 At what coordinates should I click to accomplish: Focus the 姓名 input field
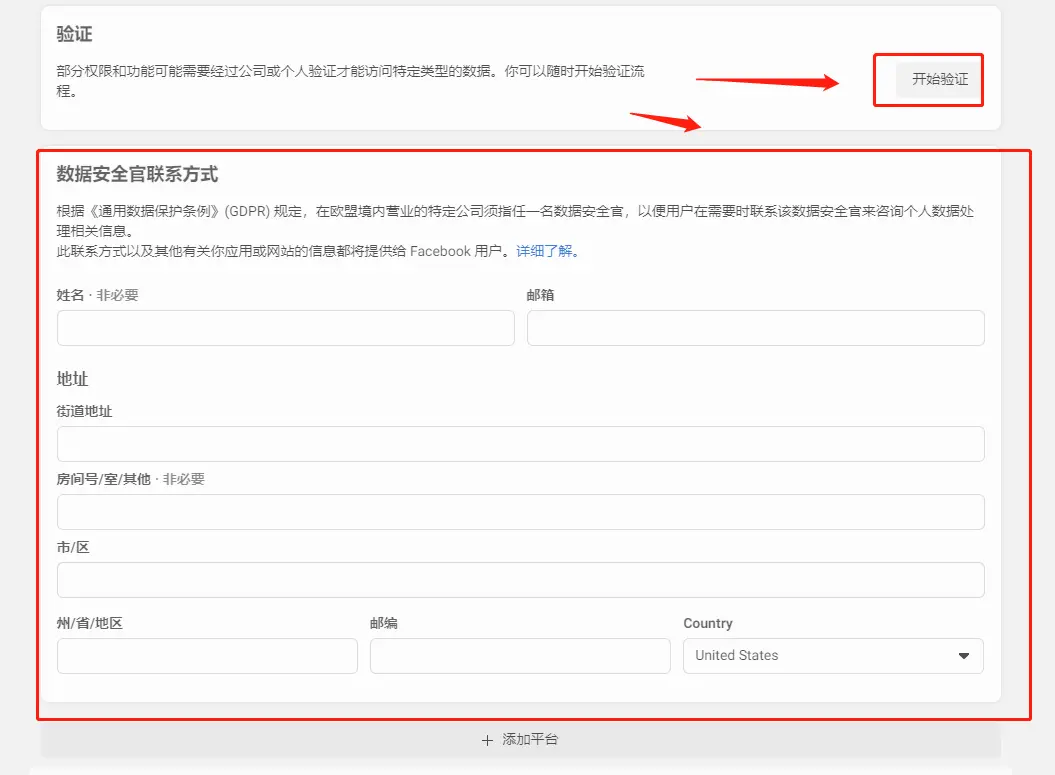(x=286, y=328)
